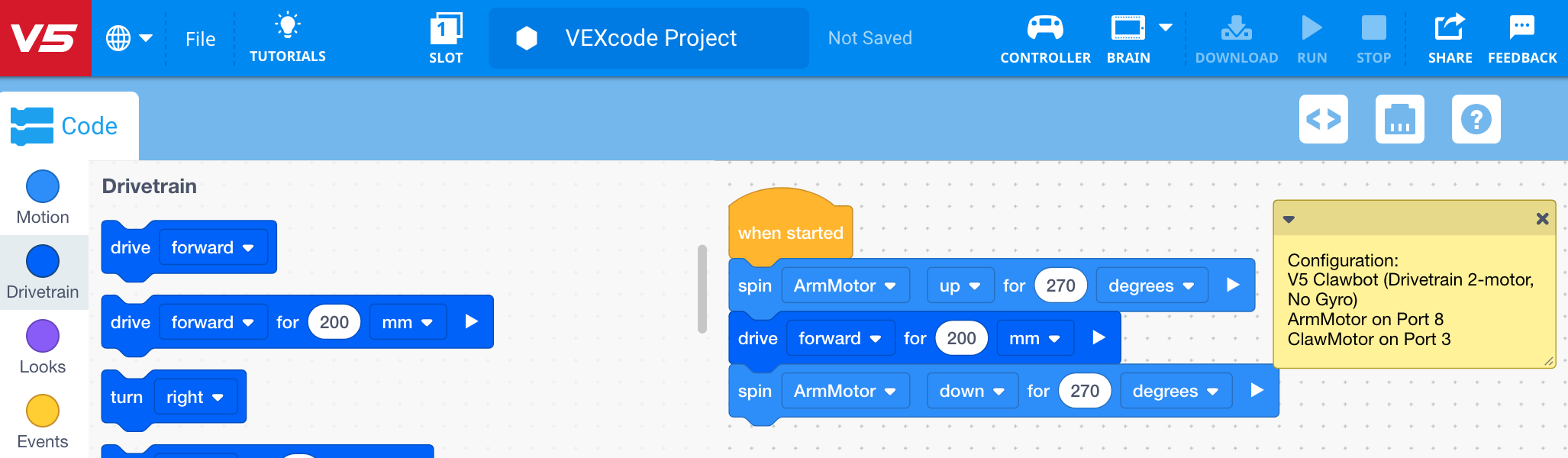Collapse the yellow configuration comment
The height and width of the screenshot is (458, 1568).
click(x=1289, y=218)
